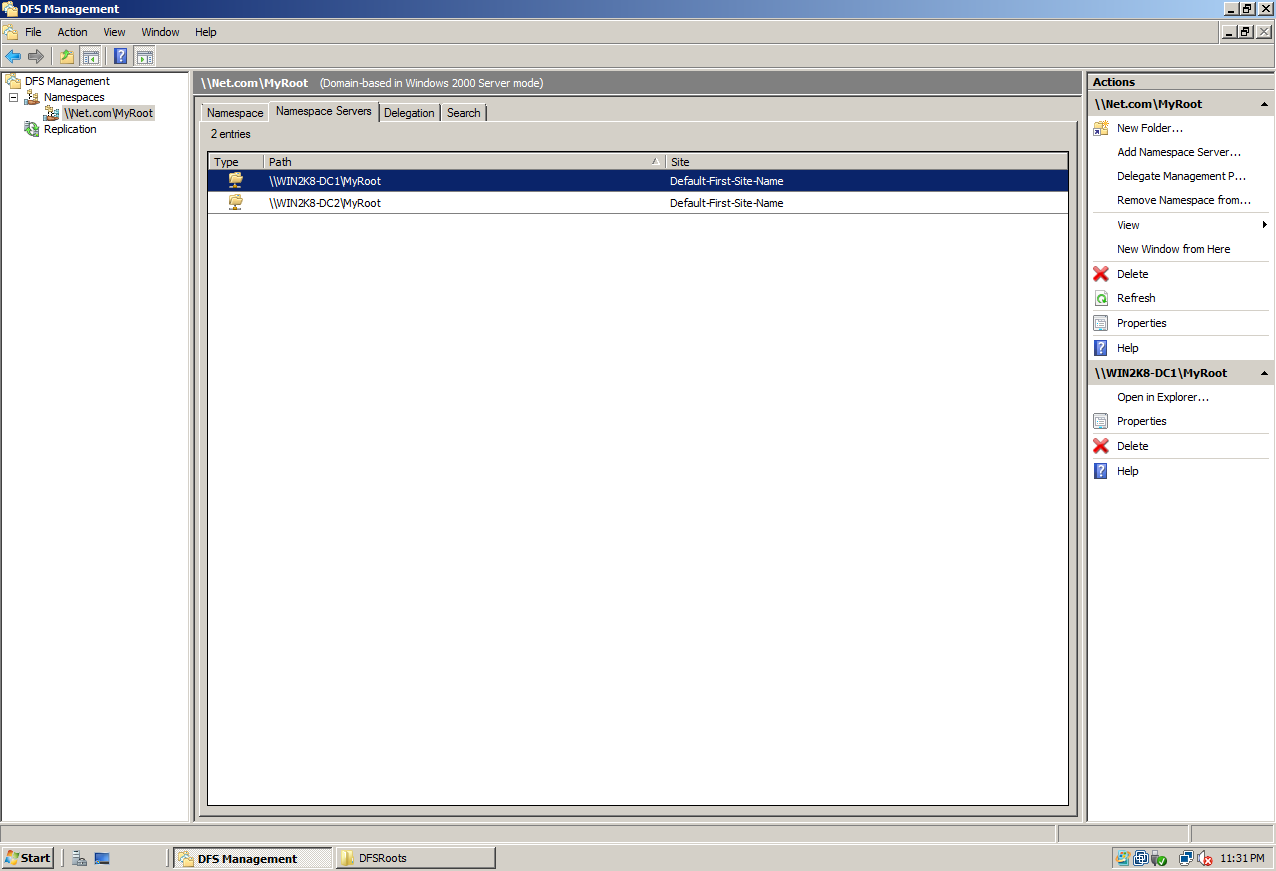Image resolution: width=1276 pixels, height=871 pixels.
Task: Click the red X Delete icon under \\Net.com\MyRoot
Action: pos(1101,274)
